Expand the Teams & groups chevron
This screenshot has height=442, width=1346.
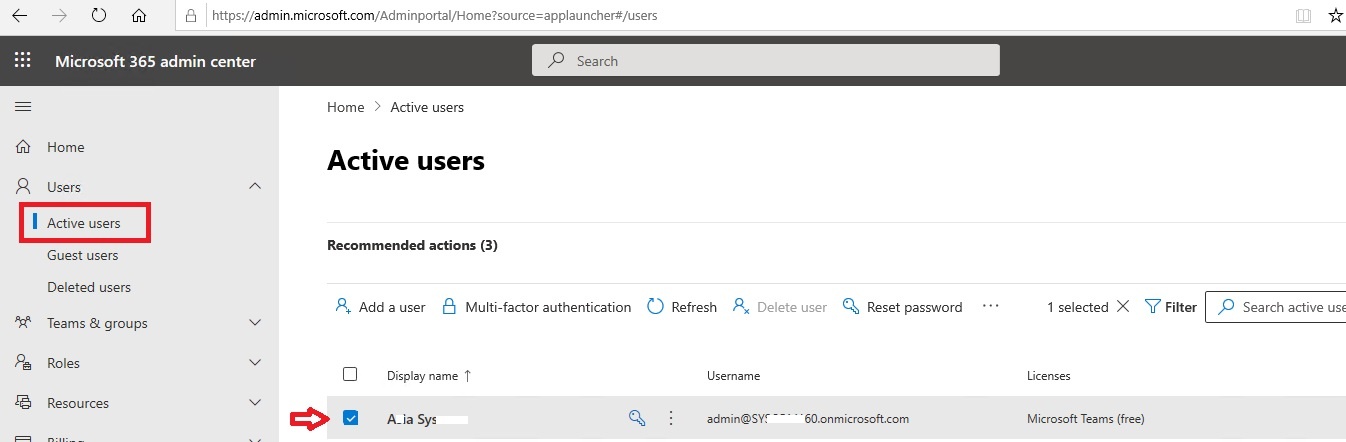(255, 323)
